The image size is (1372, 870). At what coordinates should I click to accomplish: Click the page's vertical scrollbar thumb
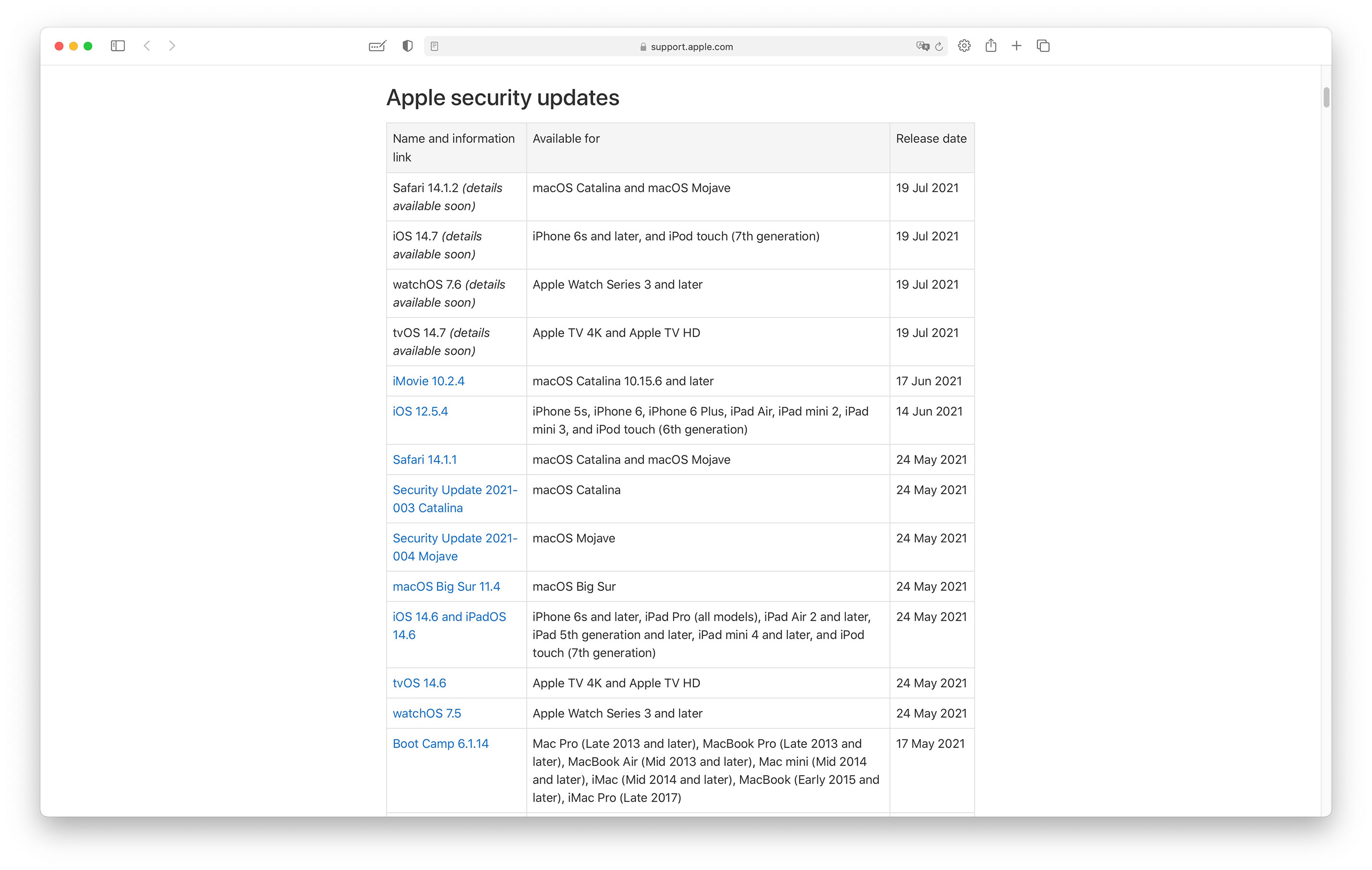(x=1326, y=98)
